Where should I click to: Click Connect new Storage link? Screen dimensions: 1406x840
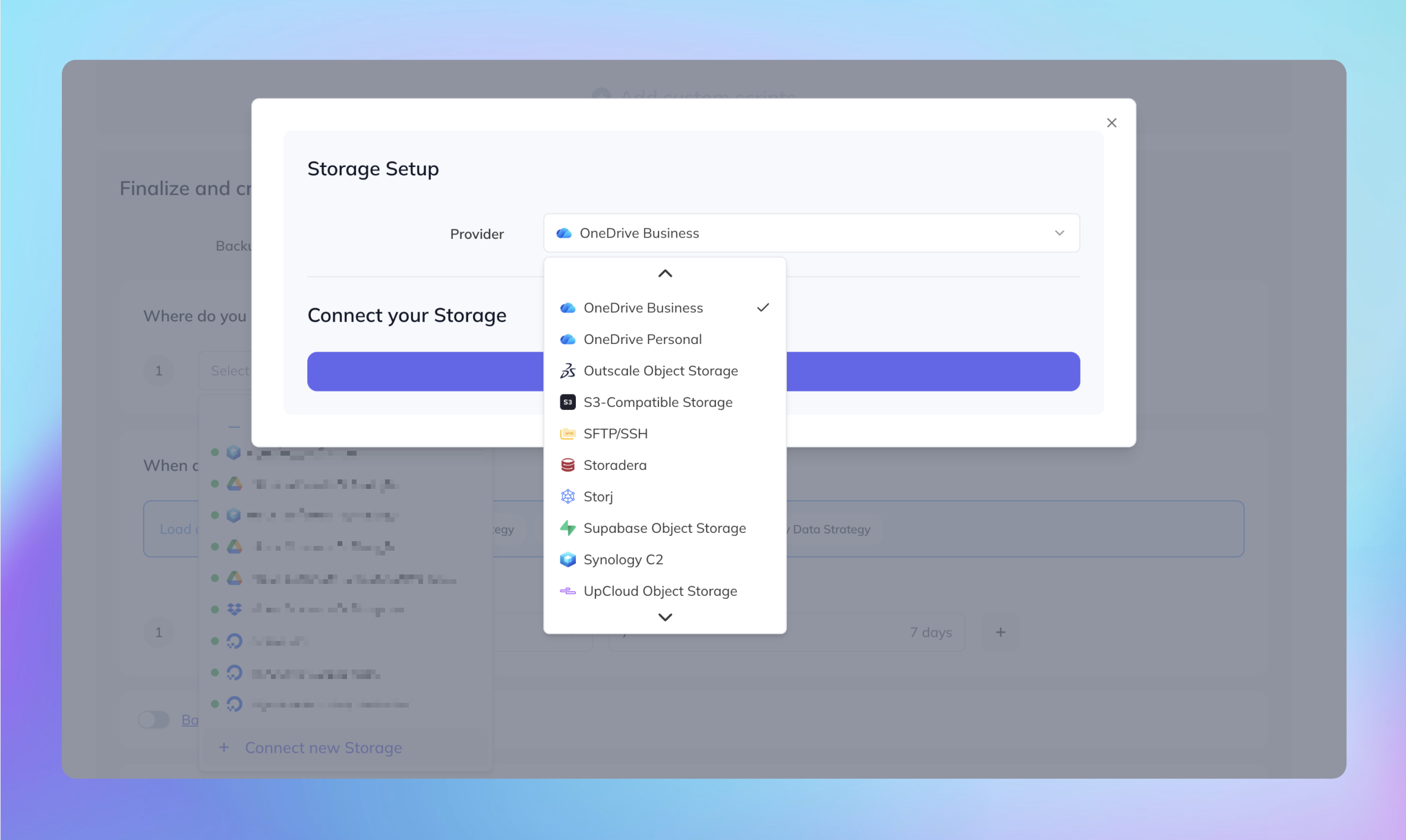tap(323, 747)
